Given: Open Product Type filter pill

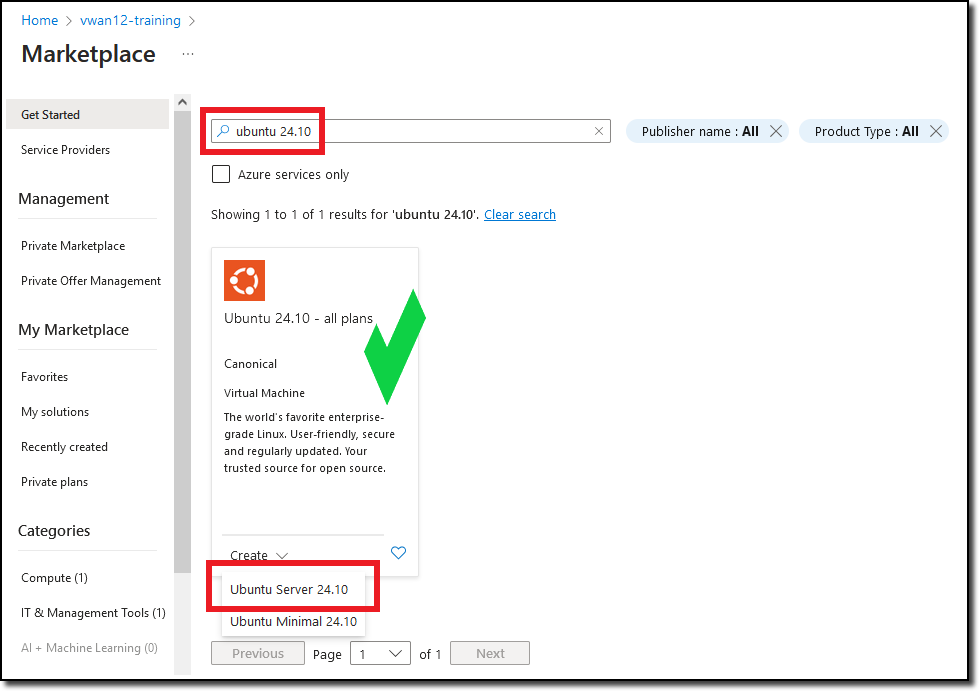Looking at the screenshot, I should [x=867, y=131].
